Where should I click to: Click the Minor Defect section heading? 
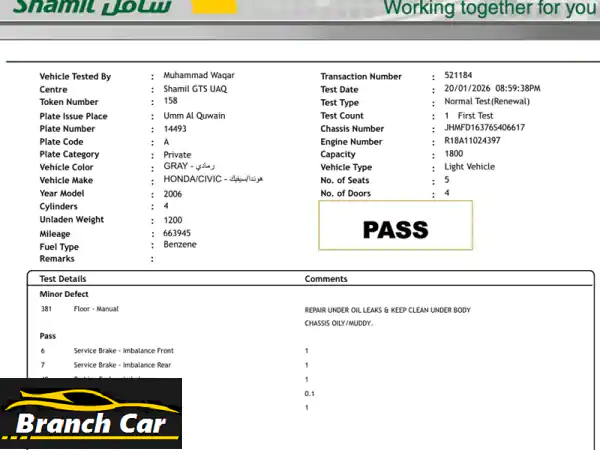tap(64, 295)
